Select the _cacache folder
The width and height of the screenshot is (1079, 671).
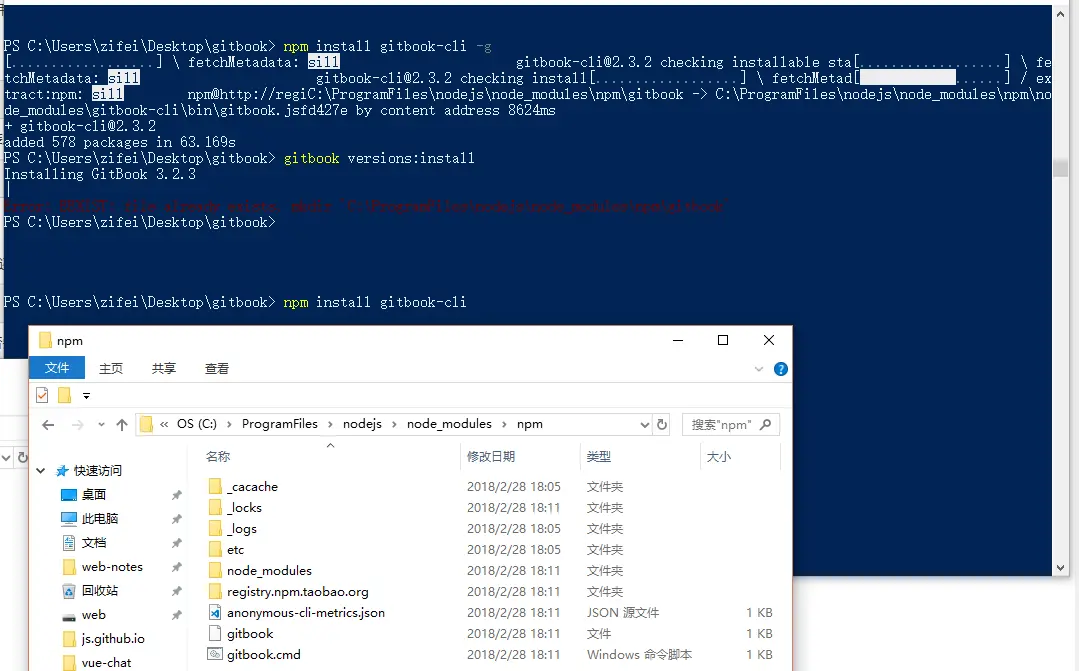pyautogui.click(x=252, y=487)
